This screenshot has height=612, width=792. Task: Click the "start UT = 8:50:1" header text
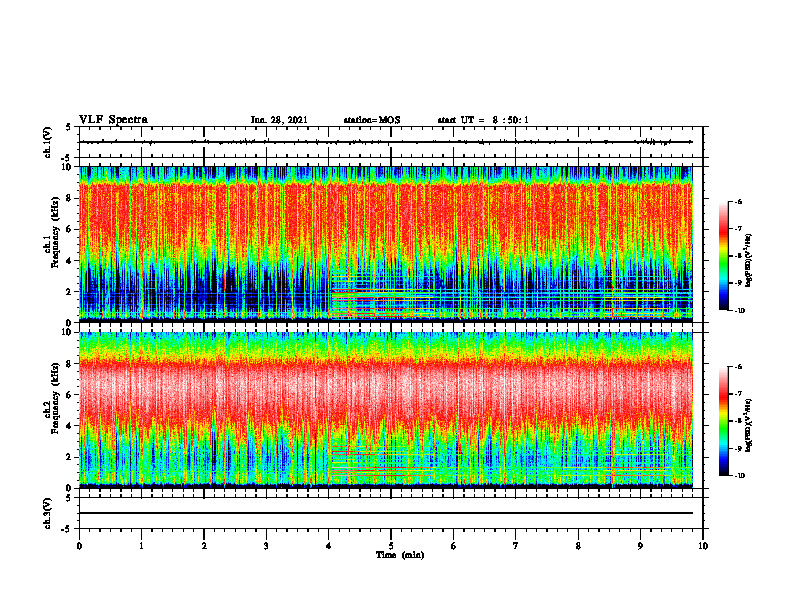[483, 120]
